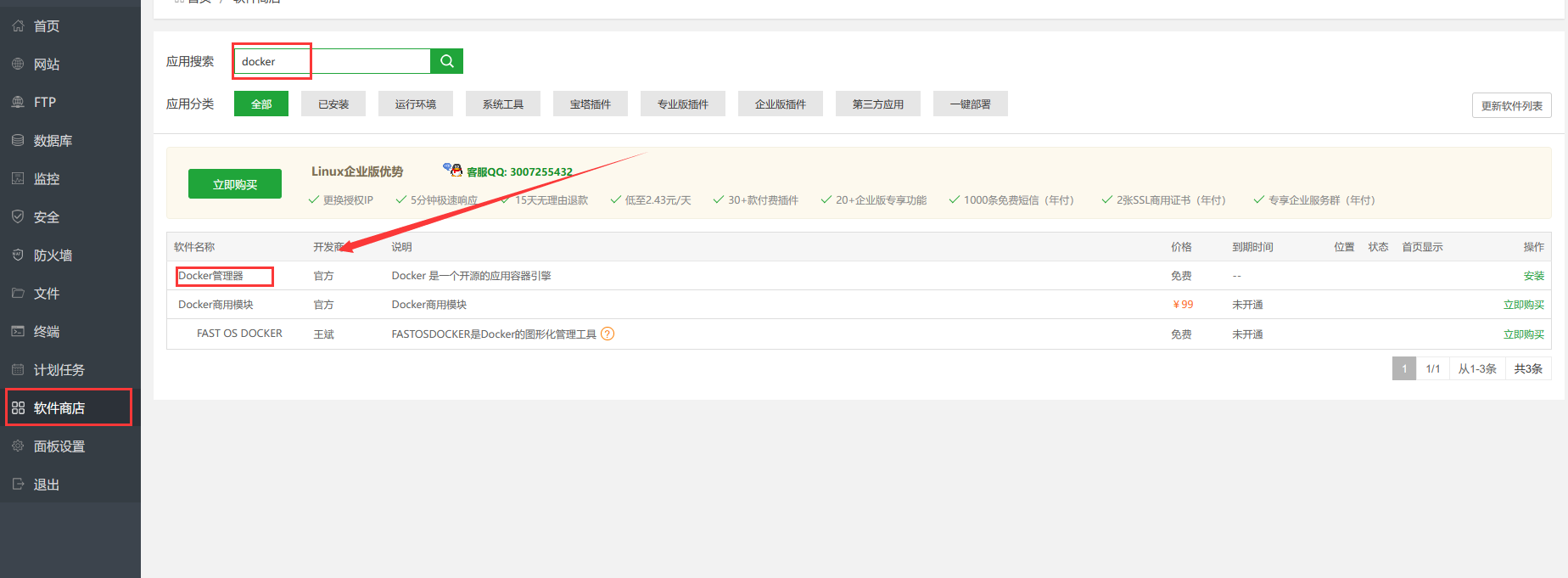The image size is (1568, 578).
Task: Click the 低至2.43元/天 feature text
Action: (658, 200)
